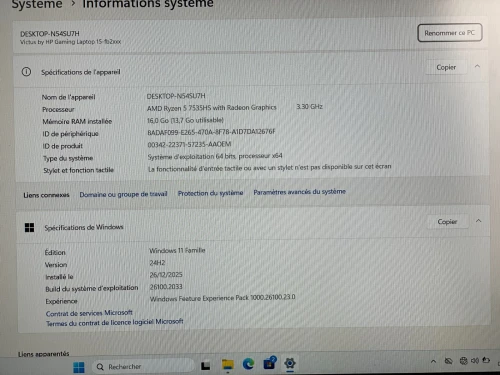Click the volume speaker tray icon
Image resolution: width=500 pixels, height=375 pixels.
tap(475, 361)
